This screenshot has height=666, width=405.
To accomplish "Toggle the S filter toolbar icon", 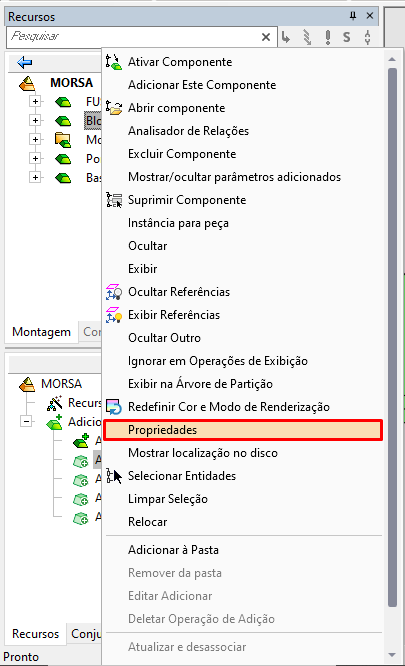I will click(x=347, y=37).
